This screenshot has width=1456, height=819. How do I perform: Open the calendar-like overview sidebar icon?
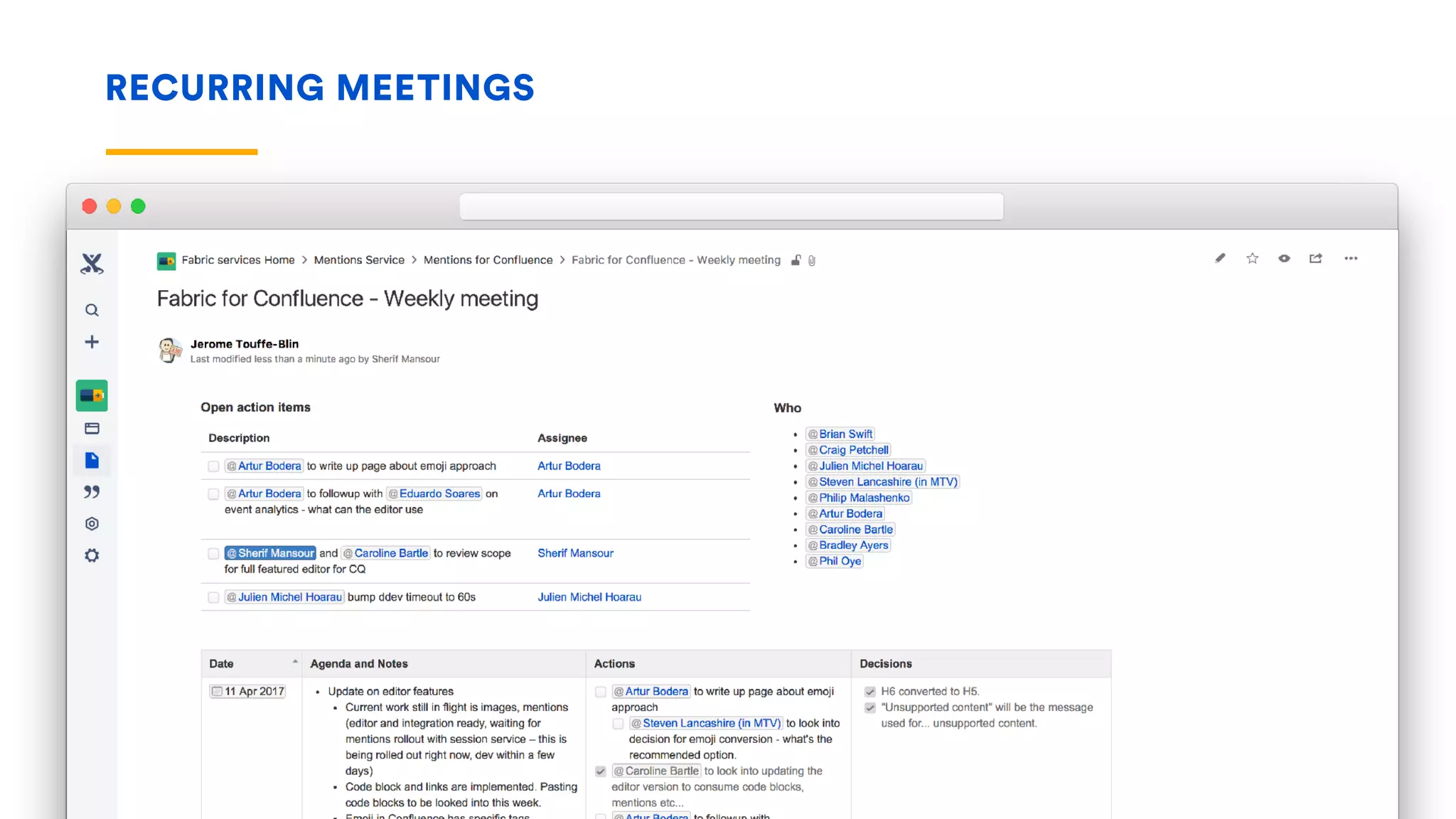click(92, 428)
